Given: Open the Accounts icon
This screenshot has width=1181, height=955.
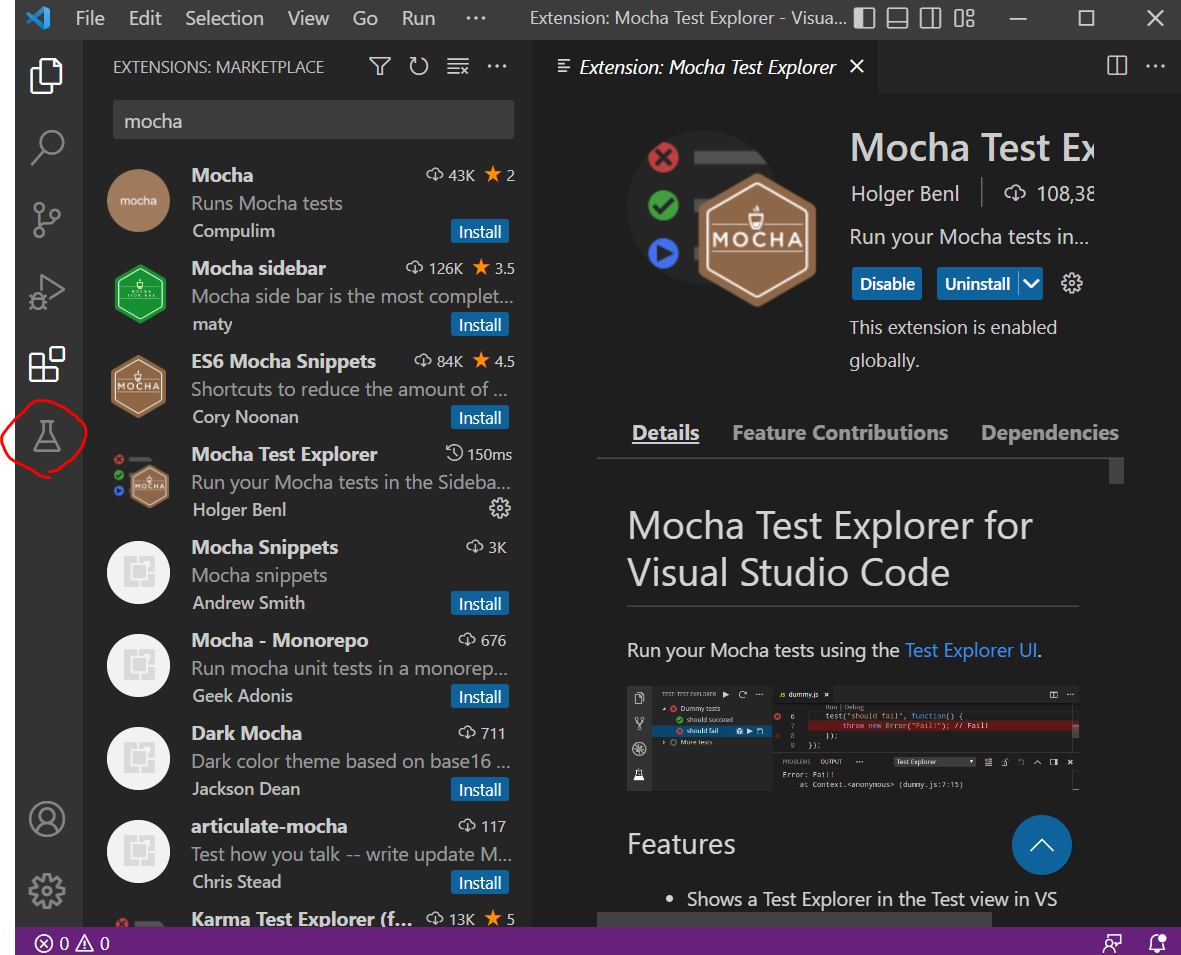Looking at the screenshot, I should [47, 819].
